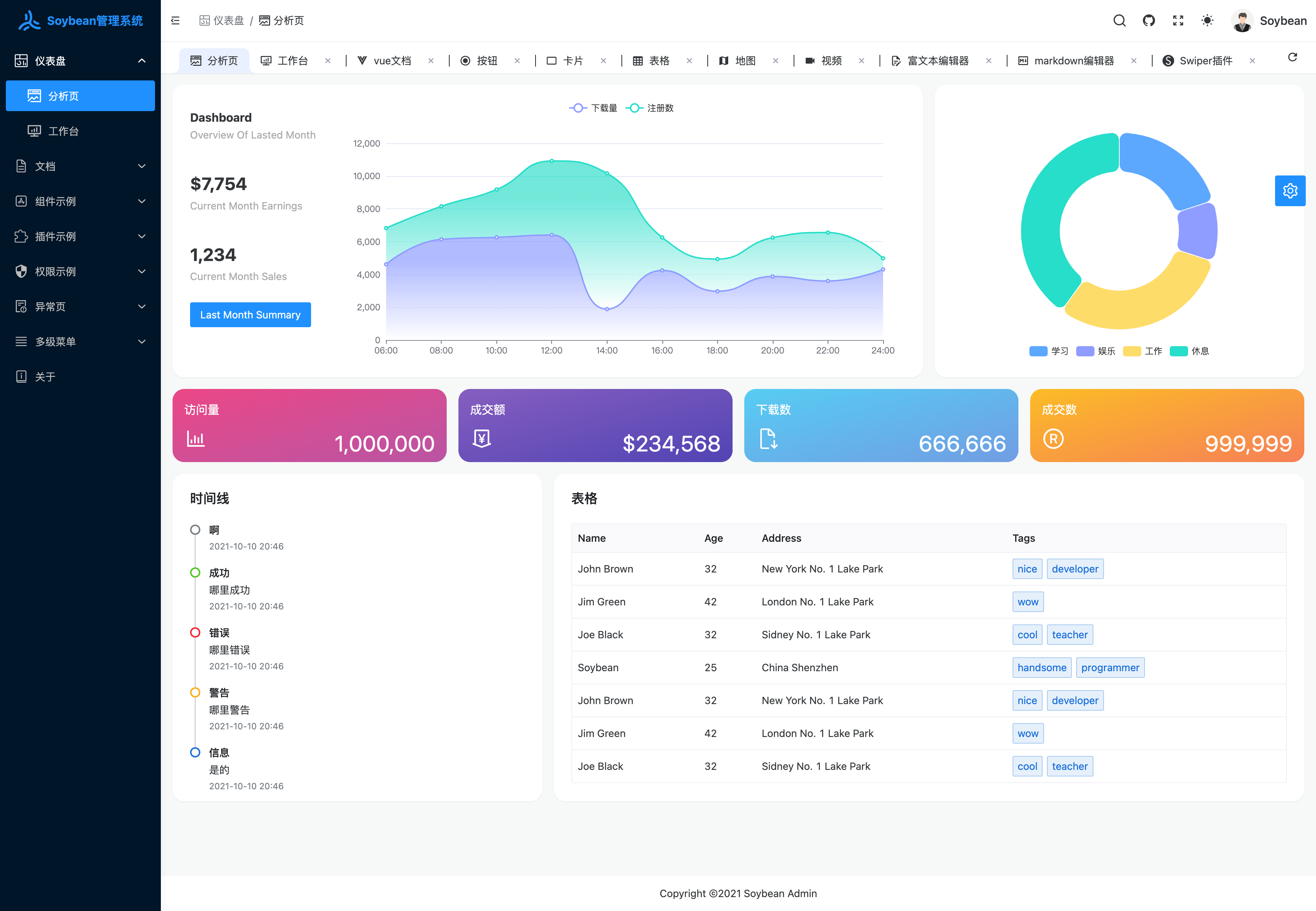The image size is (1316, 911).
Task: Toggle light/dark theme sun icon
Action: [1207, 20]
